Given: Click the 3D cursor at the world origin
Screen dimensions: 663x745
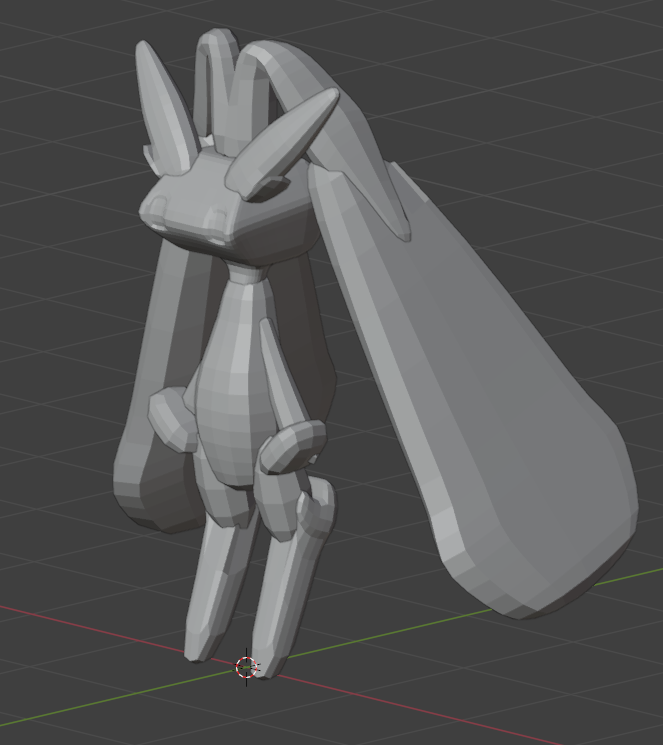Looking at the screenshot, I should pyautogui.click(x=246, y=667).
